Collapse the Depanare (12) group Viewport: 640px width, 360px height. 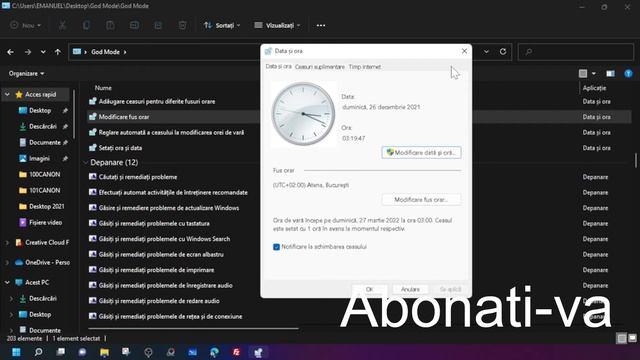click(85, 162)
